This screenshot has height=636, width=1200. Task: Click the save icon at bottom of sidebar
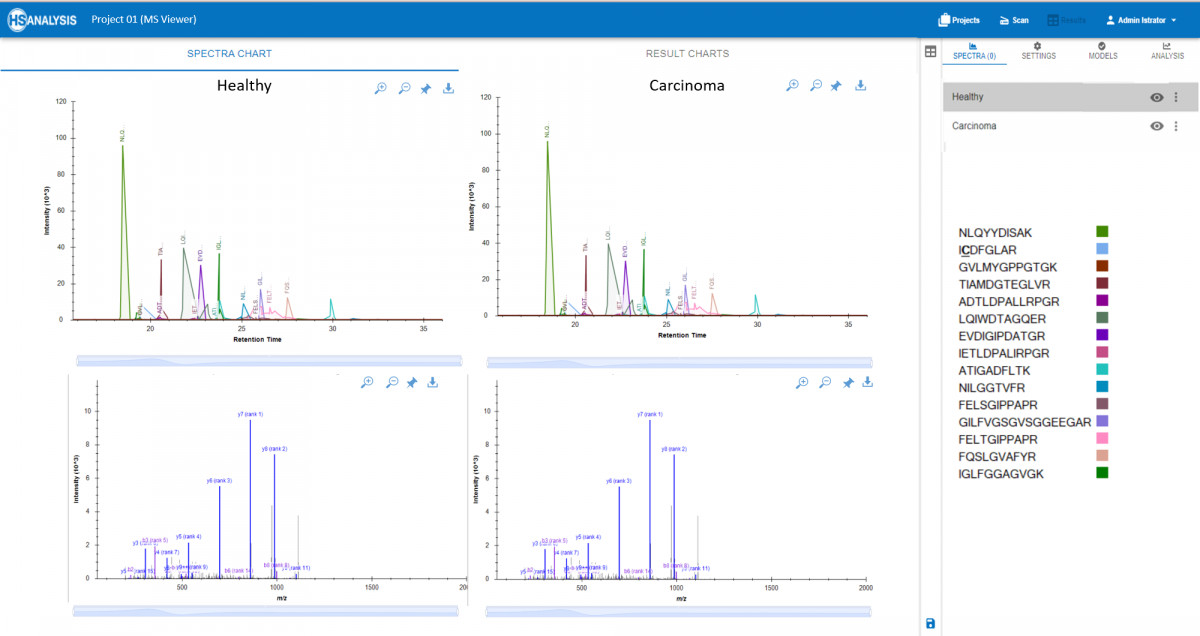coord(931,623)
